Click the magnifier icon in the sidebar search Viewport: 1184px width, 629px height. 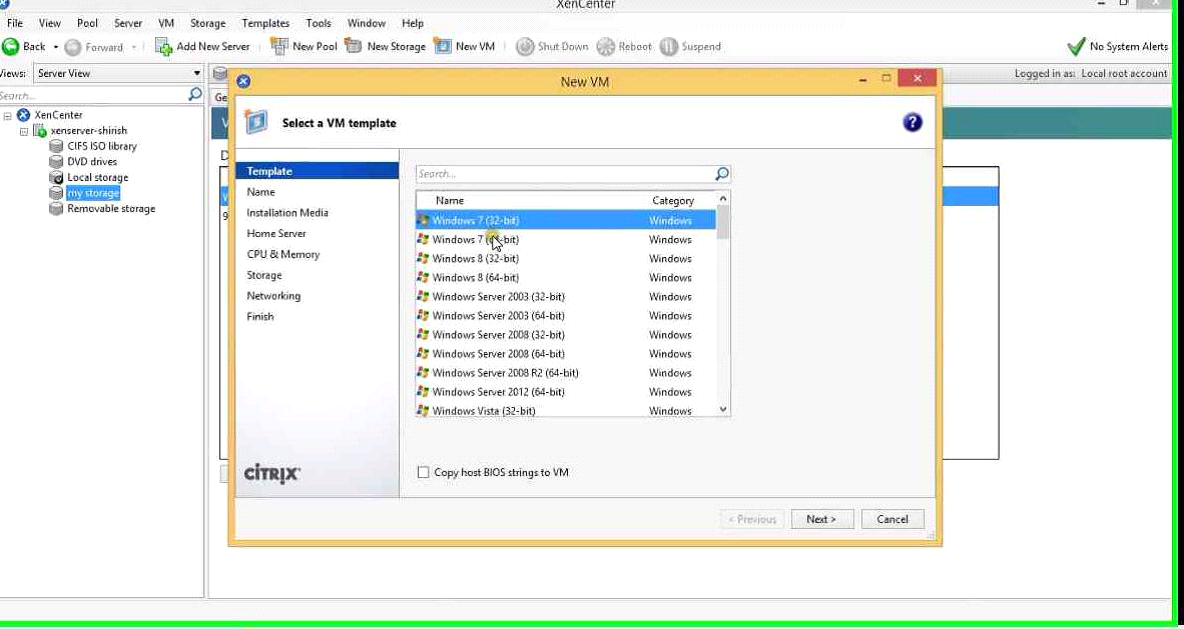tap(195, 95)
